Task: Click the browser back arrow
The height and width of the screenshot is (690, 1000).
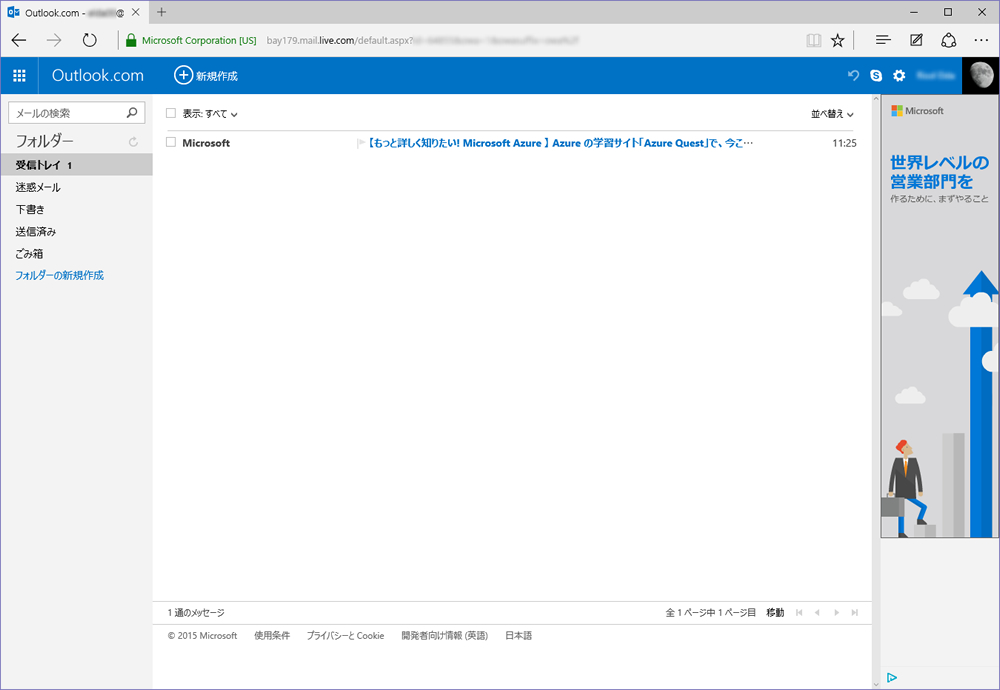Action: 19,40
